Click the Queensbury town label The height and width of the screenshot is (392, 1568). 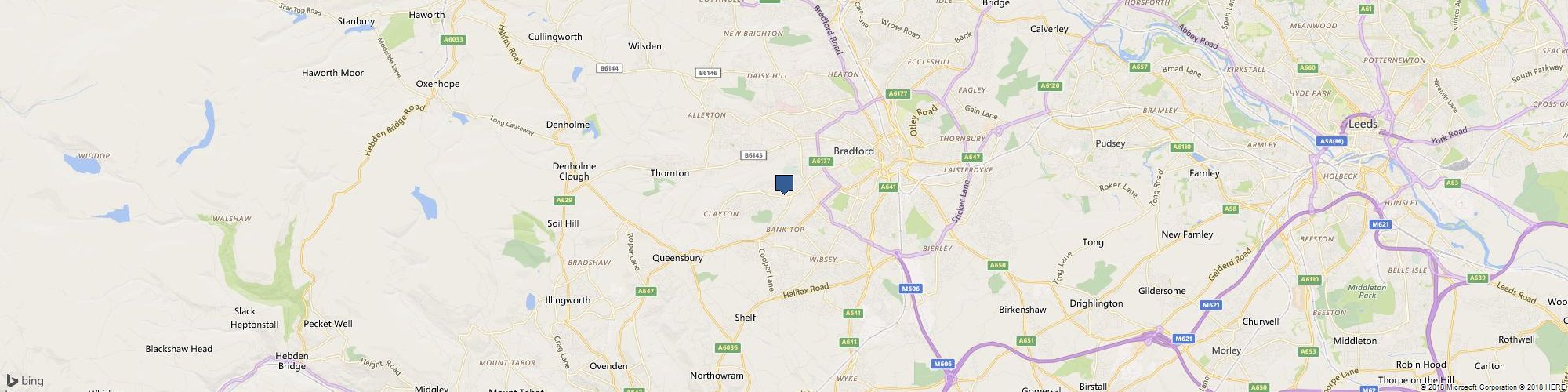point(677,258)
